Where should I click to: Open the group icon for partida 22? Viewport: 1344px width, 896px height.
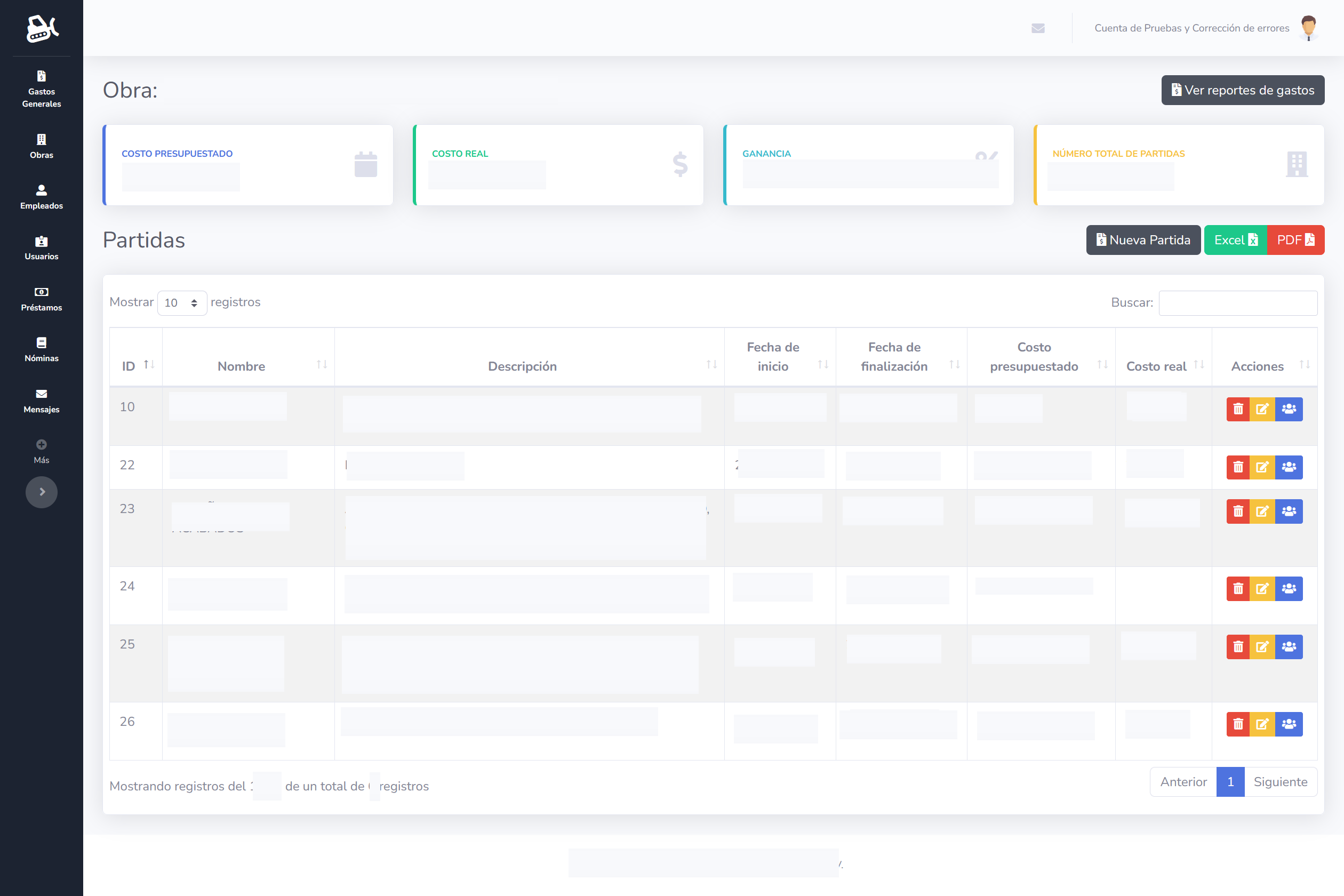coord(1289,467)
